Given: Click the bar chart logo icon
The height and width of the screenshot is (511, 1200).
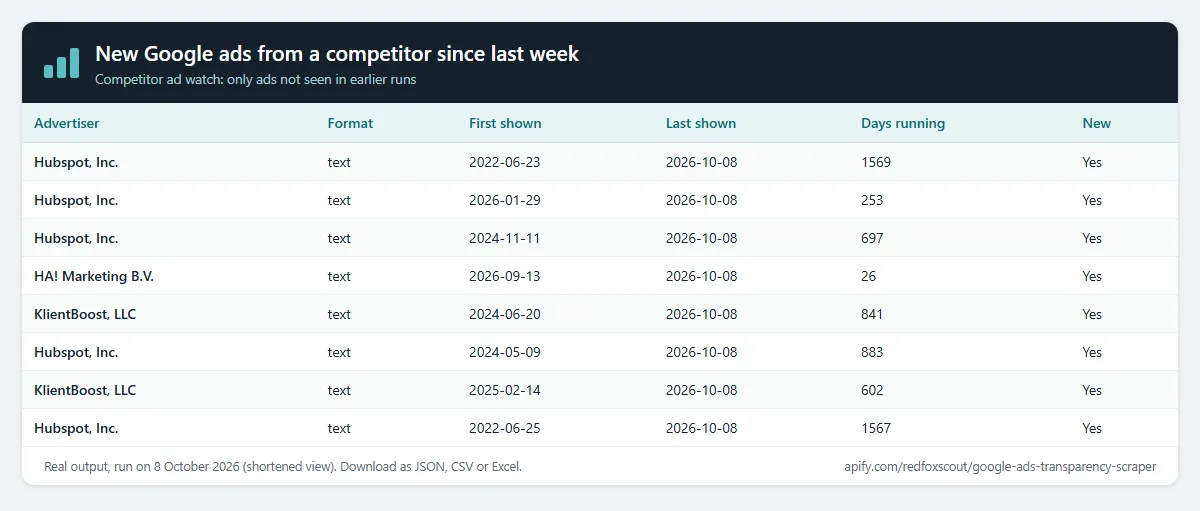Looking at the screenshot, I should (x=61, y=62).
